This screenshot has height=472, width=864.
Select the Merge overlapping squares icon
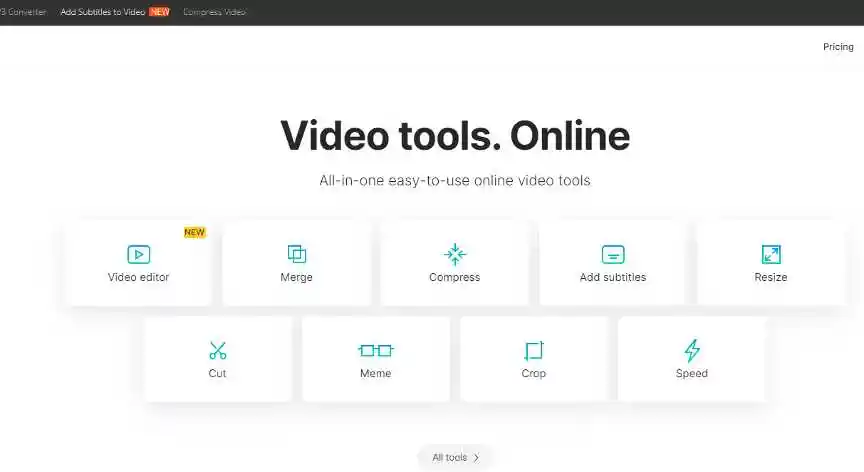[296, 254]
